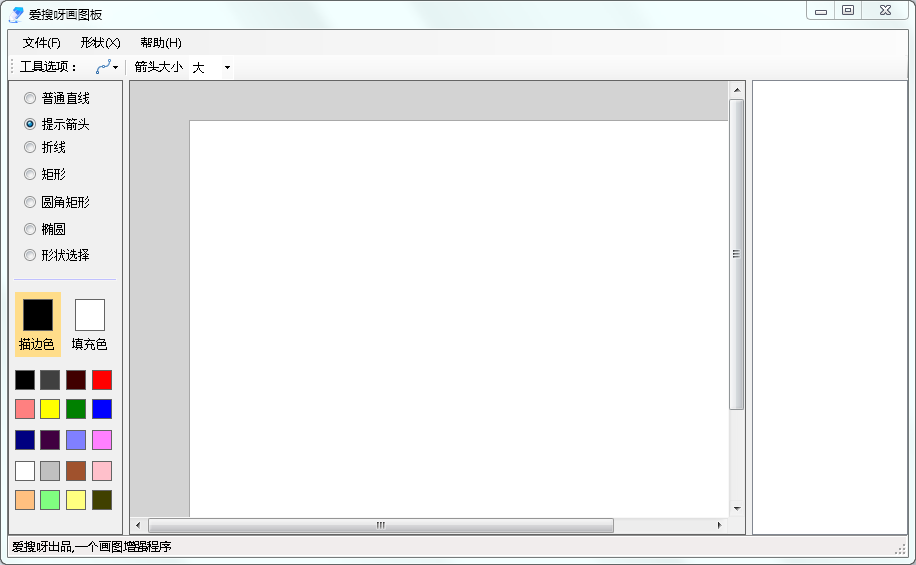The width and height of the screenshot is (916, 565).
Task: Pick the green palette swatch
Action: tap(76, 409)
